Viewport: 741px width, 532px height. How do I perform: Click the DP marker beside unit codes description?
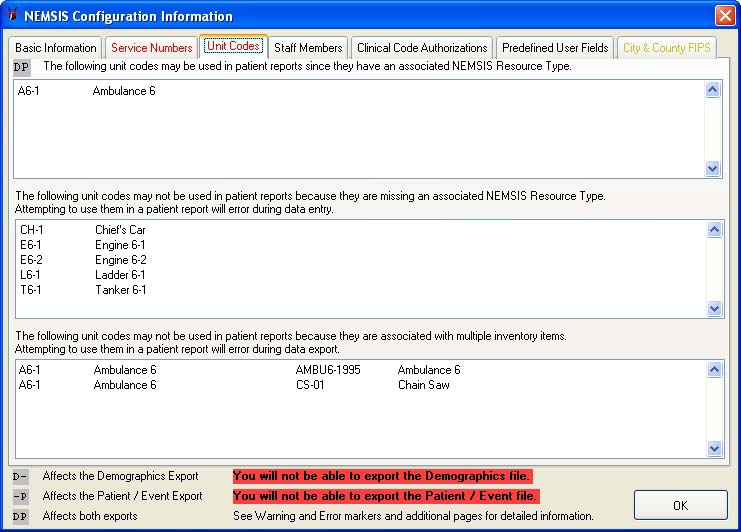(x=21, y=67)
